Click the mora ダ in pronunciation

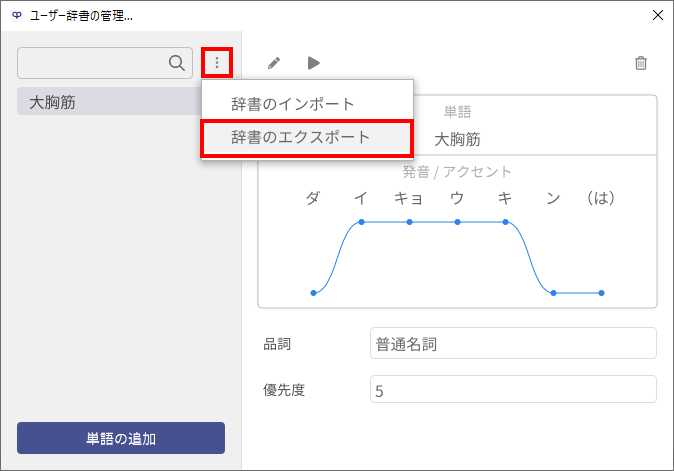[313, 198]
